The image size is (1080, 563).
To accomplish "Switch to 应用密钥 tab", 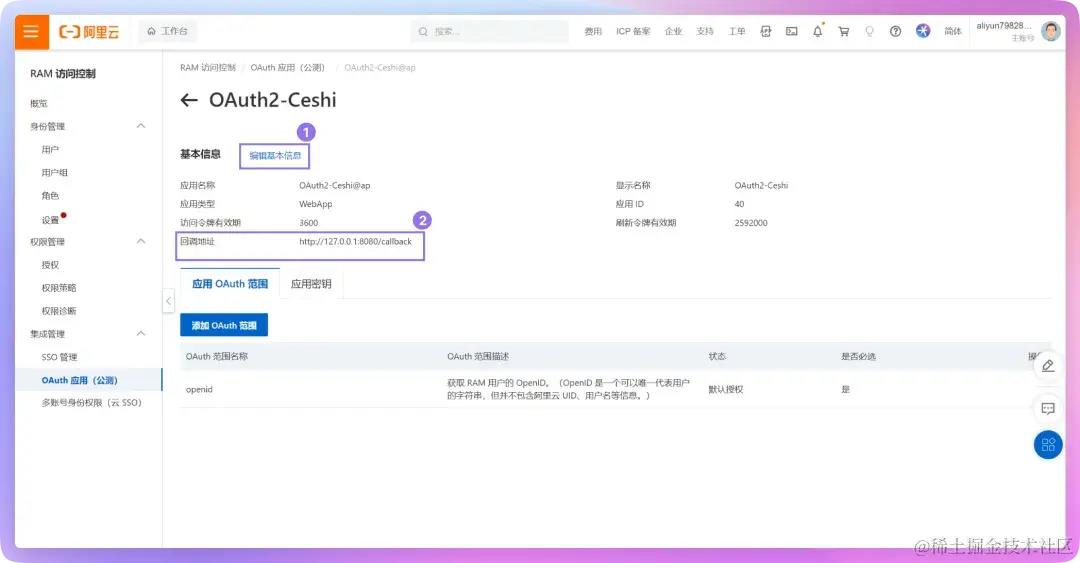I will click(311, 284).
